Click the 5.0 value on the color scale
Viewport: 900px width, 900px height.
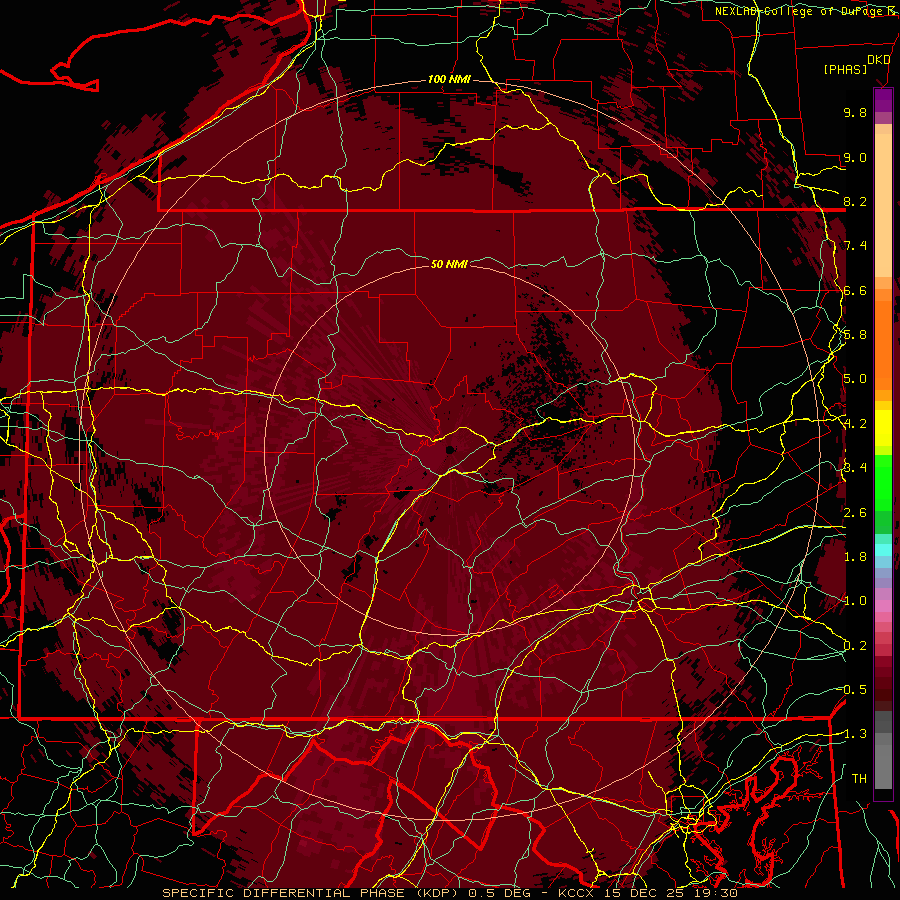pos(855,379)
